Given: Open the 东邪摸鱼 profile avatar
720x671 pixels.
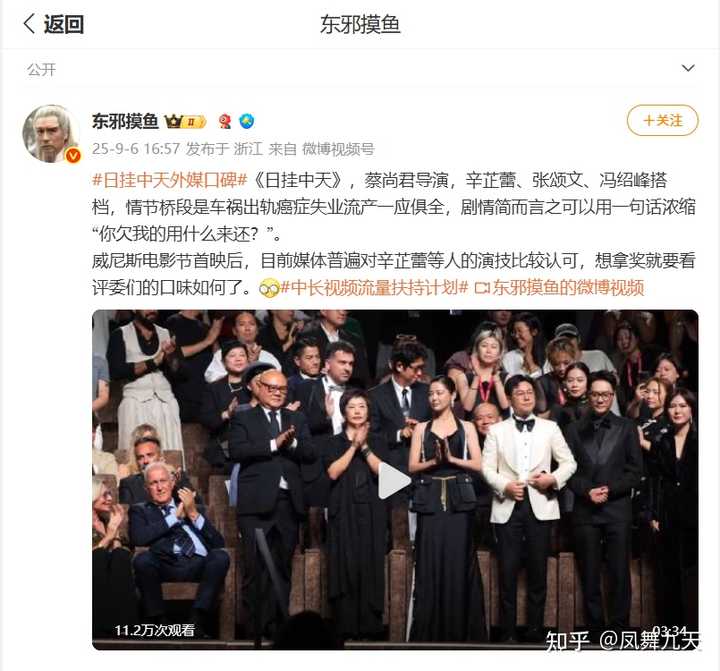Looking at the screenshot, I should pos(51,134).
